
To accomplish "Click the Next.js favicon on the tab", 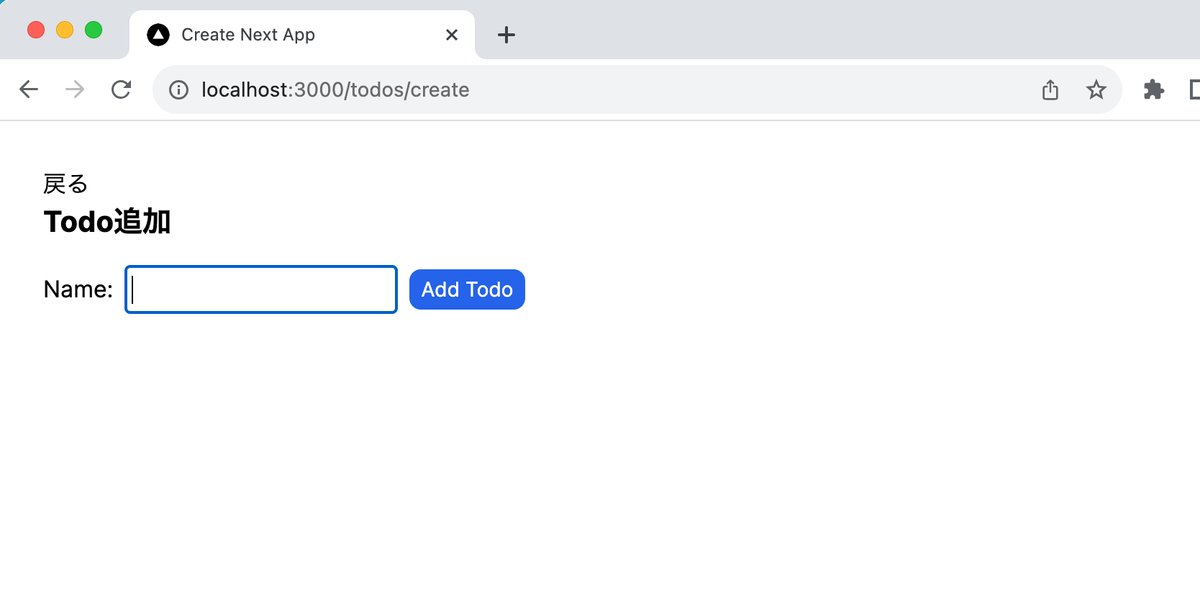I will [158, 33].
